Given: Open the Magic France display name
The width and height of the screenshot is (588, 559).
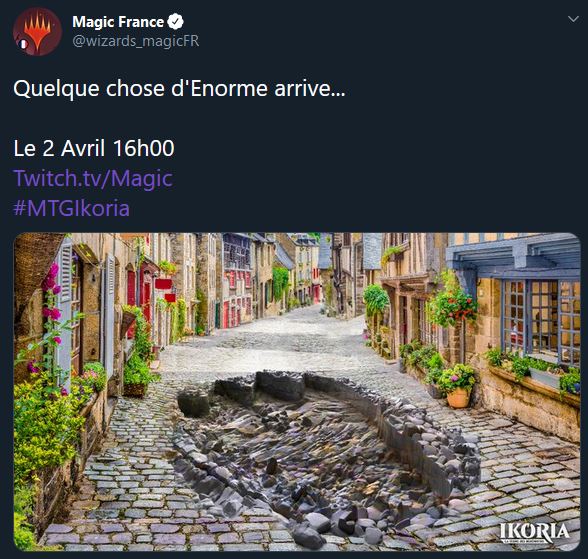Looking at the screenshot, I should (118, 22).
